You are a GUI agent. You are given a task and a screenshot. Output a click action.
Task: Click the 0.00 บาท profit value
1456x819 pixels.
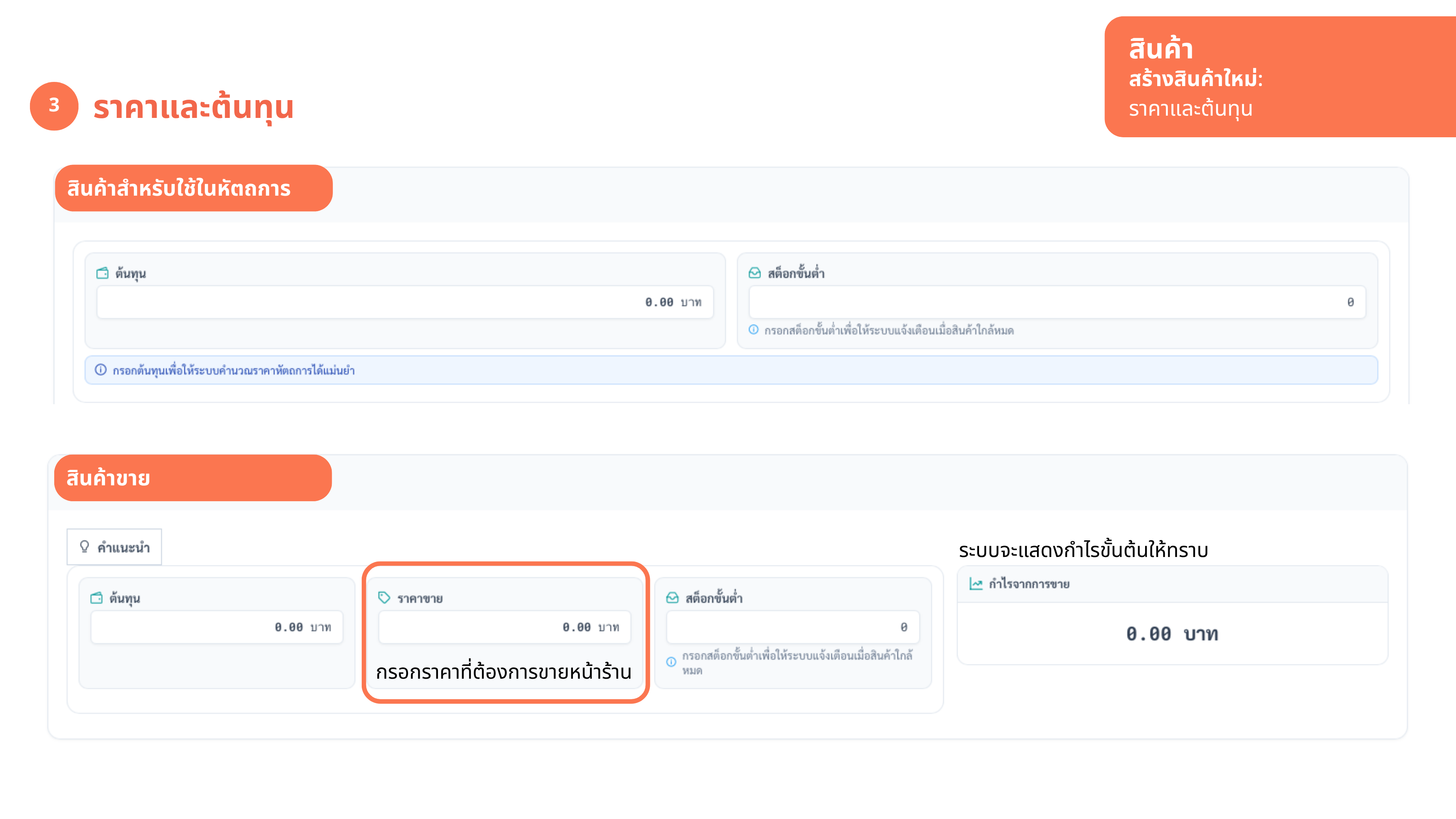point(1172,634)
